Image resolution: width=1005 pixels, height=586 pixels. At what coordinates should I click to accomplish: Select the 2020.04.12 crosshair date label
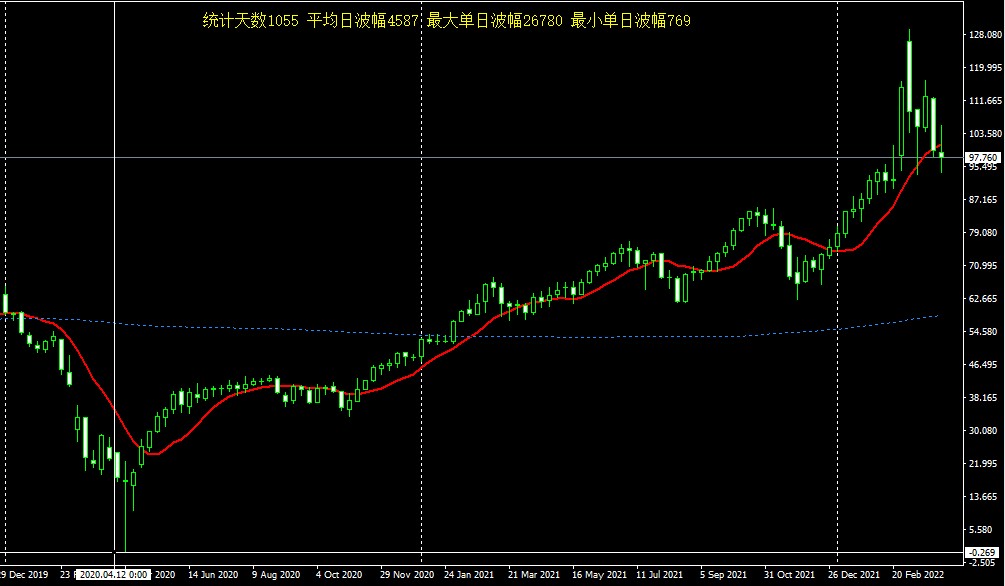[113, 575]
